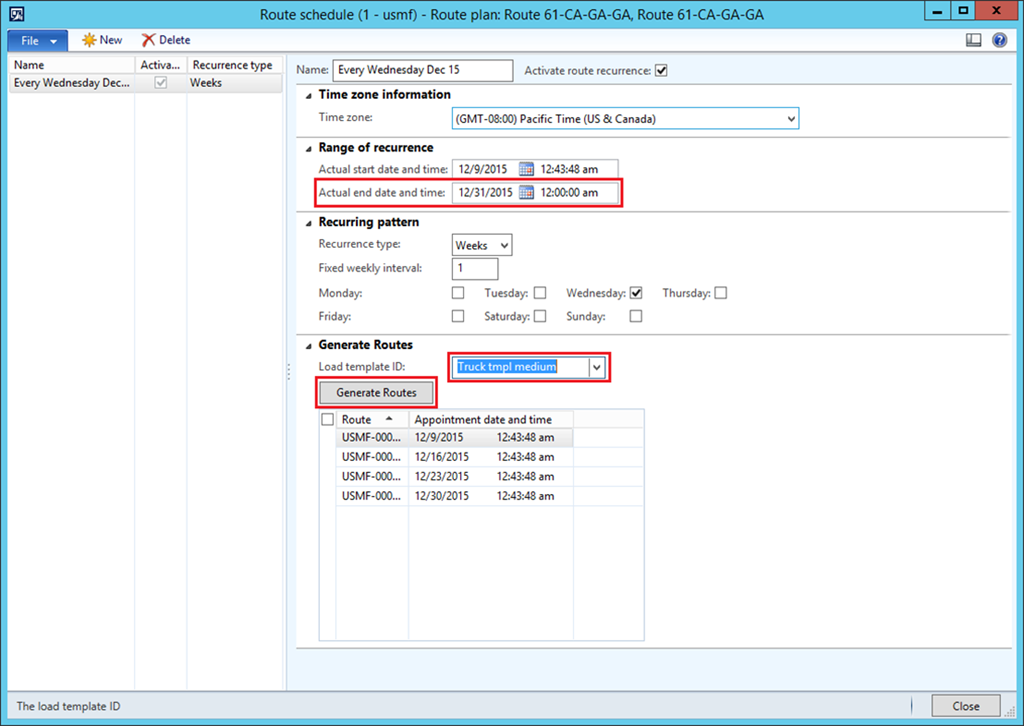1024x726 pixels.
Task: Enable the Monday checkbox
Action: click(458, 293)
